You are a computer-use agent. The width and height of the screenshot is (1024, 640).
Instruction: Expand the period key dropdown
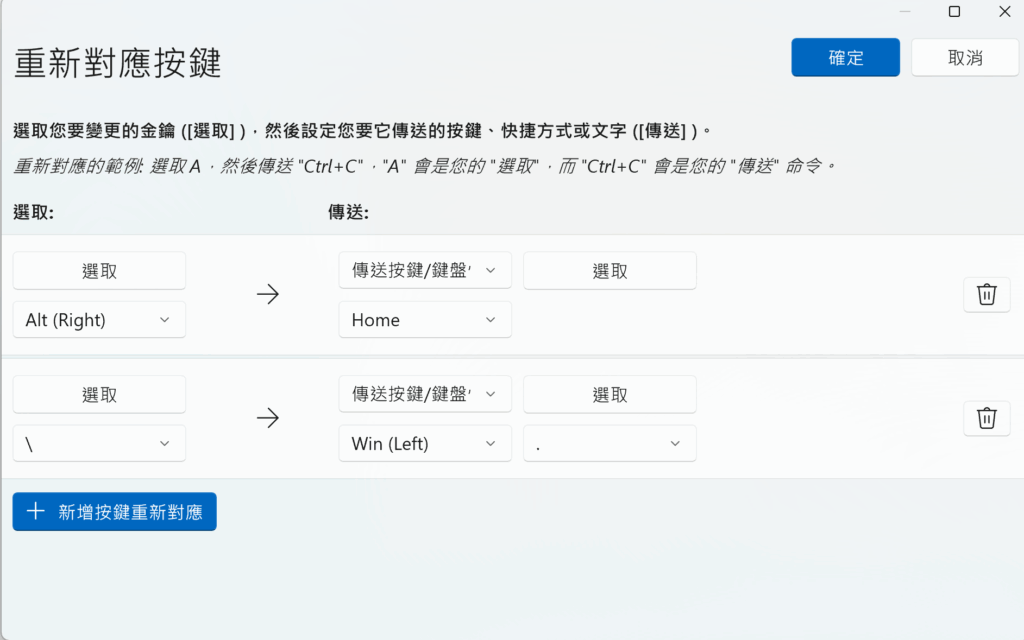tap(609, 444)
